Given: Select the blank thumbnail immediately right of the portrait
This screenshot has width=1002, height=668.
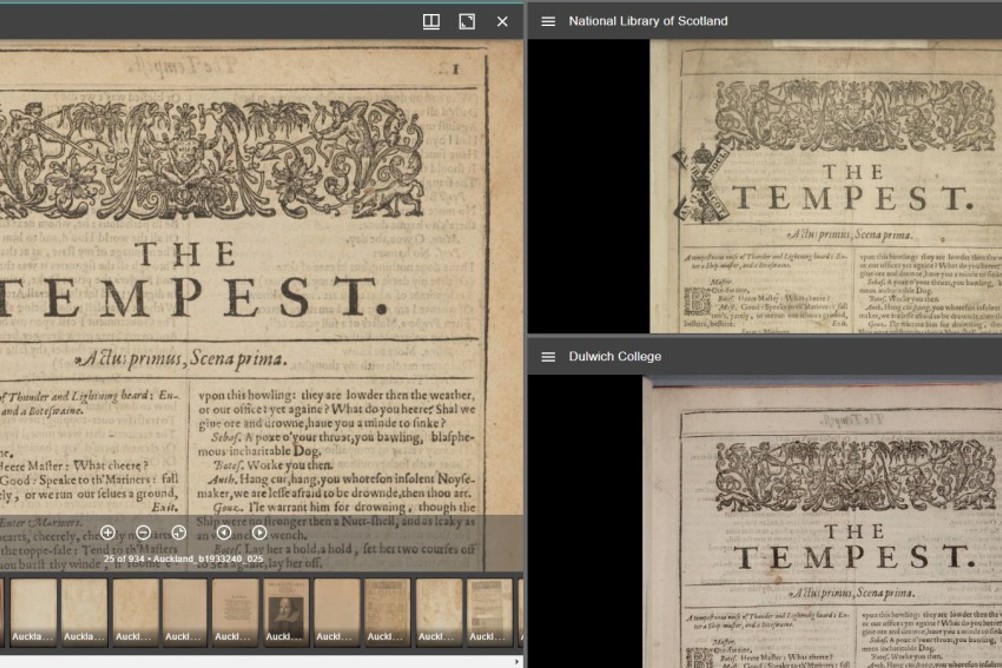Looking at the screenshot, I should (337, 611).
